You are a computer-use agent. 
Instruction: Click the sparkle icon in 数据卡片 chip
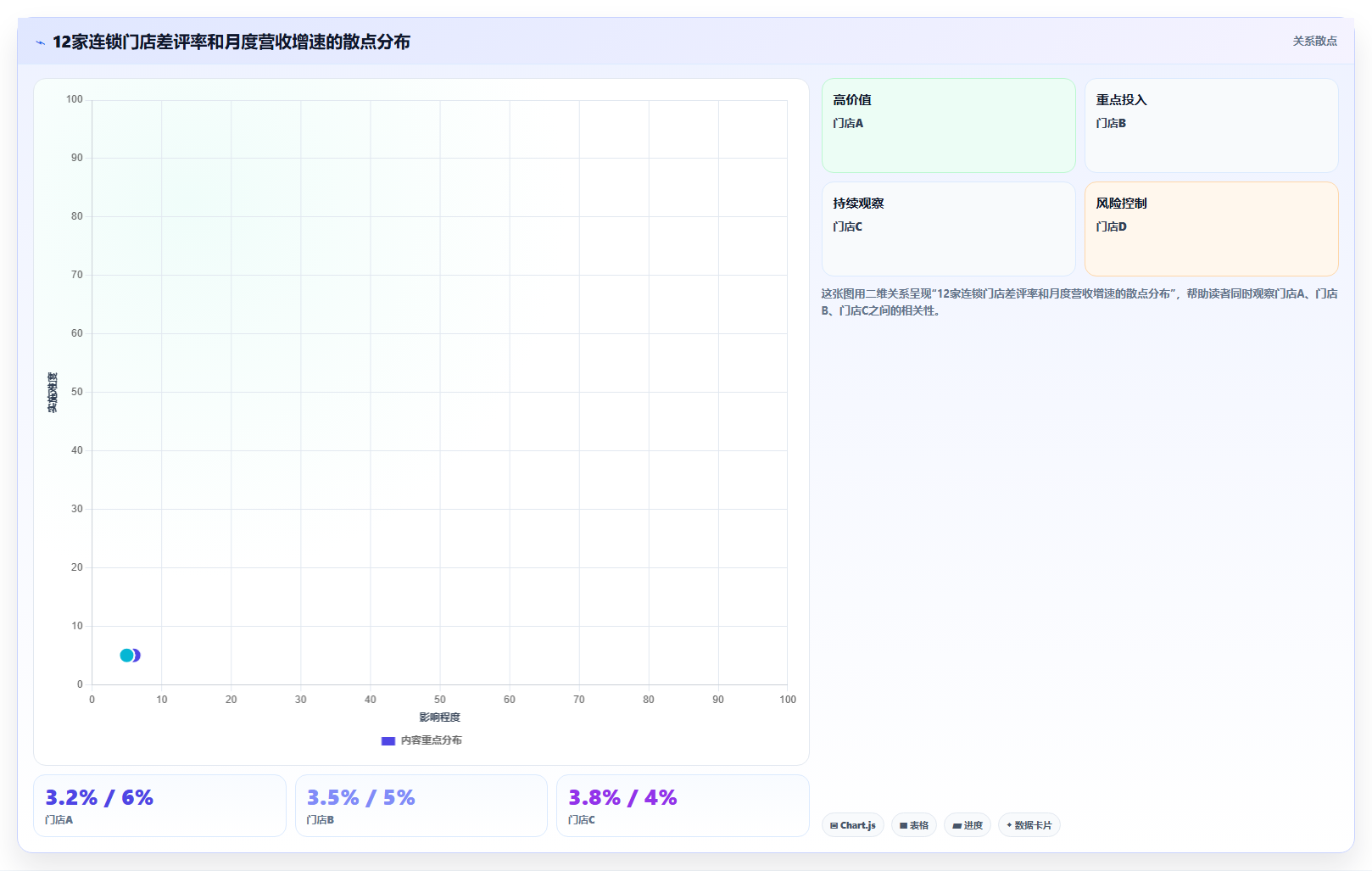click(1009, 825)
